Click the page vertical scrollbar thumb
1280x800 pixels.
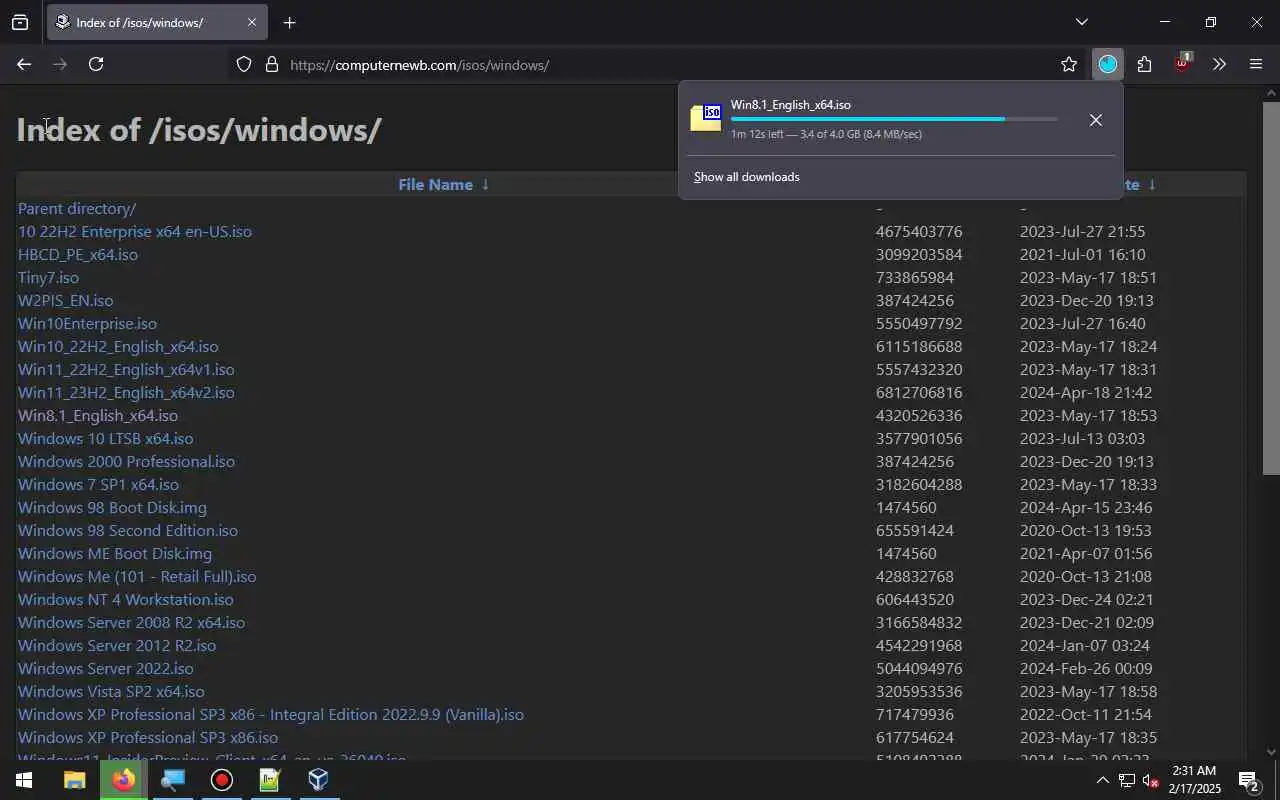tap(1271, 288)
